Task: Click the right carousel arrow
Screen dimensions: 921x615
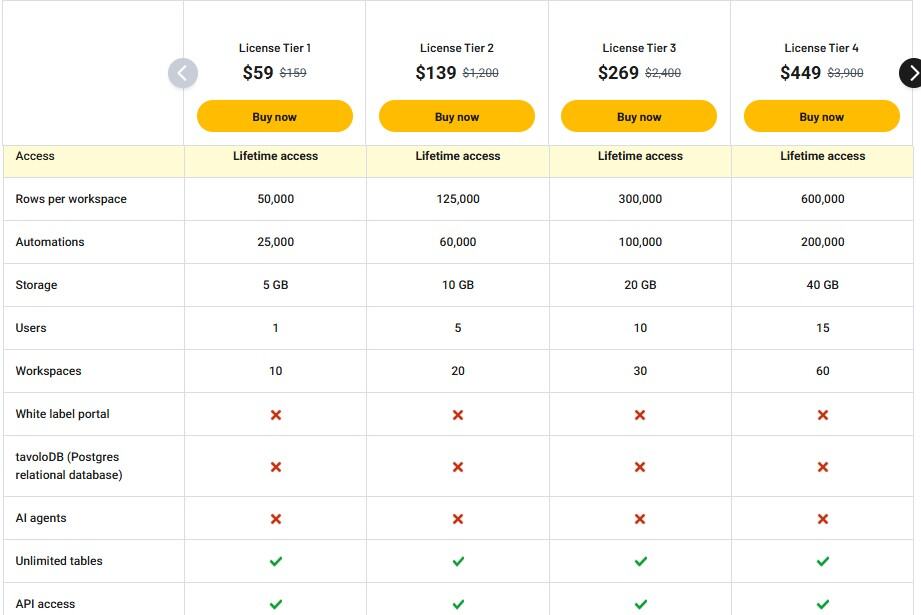Action: (x=912, y=73)
